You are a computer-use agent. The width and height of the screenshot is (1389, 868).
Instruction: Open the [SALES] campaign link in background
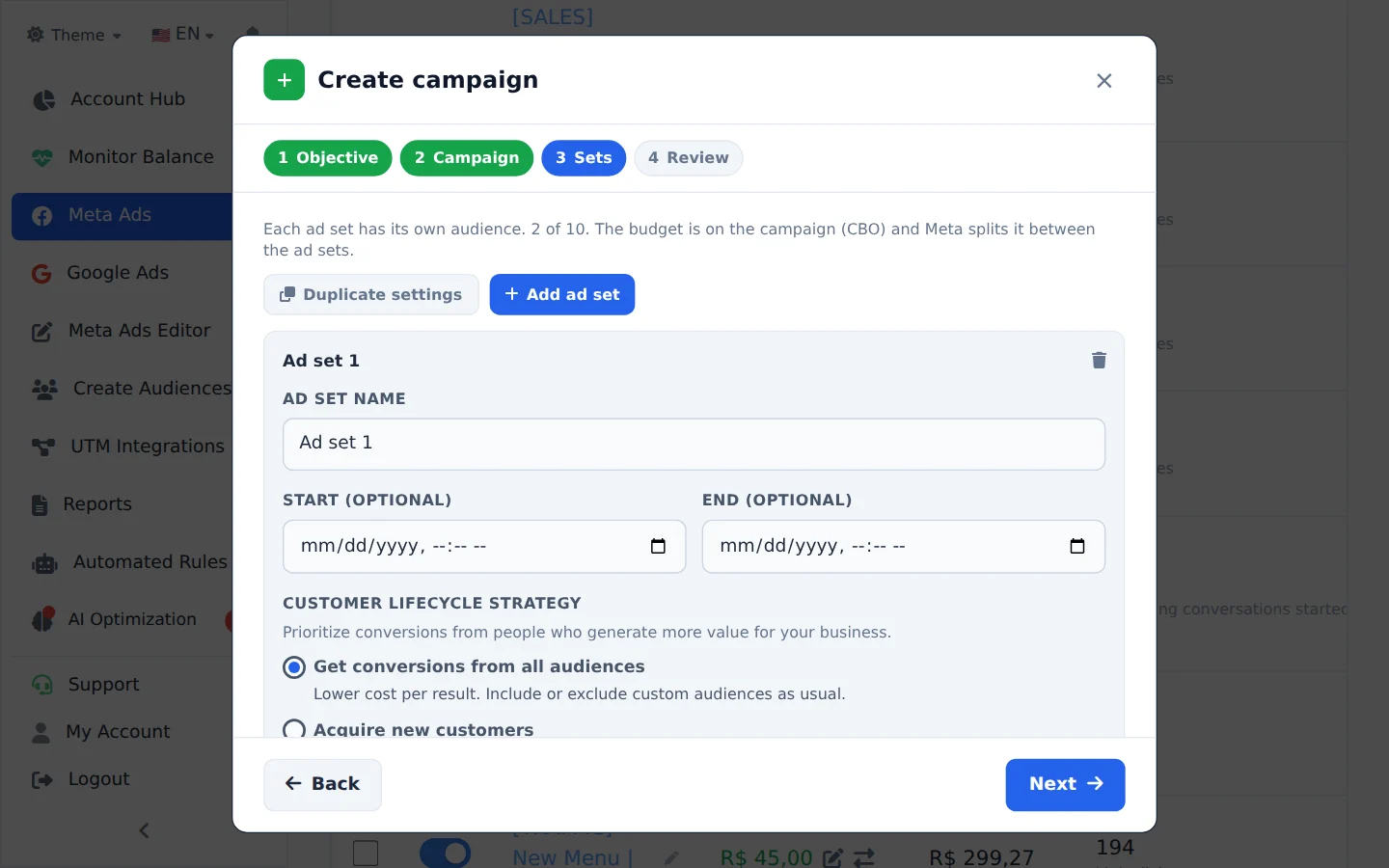(553, 17)
